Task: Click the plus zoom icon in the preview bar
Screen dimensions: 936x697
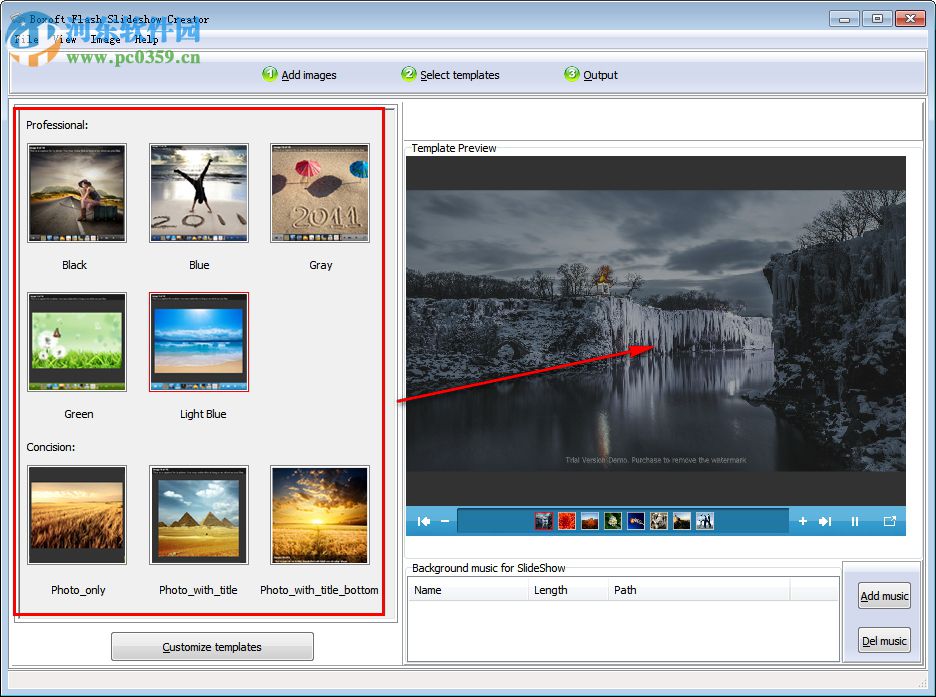Action: point(803,521)
